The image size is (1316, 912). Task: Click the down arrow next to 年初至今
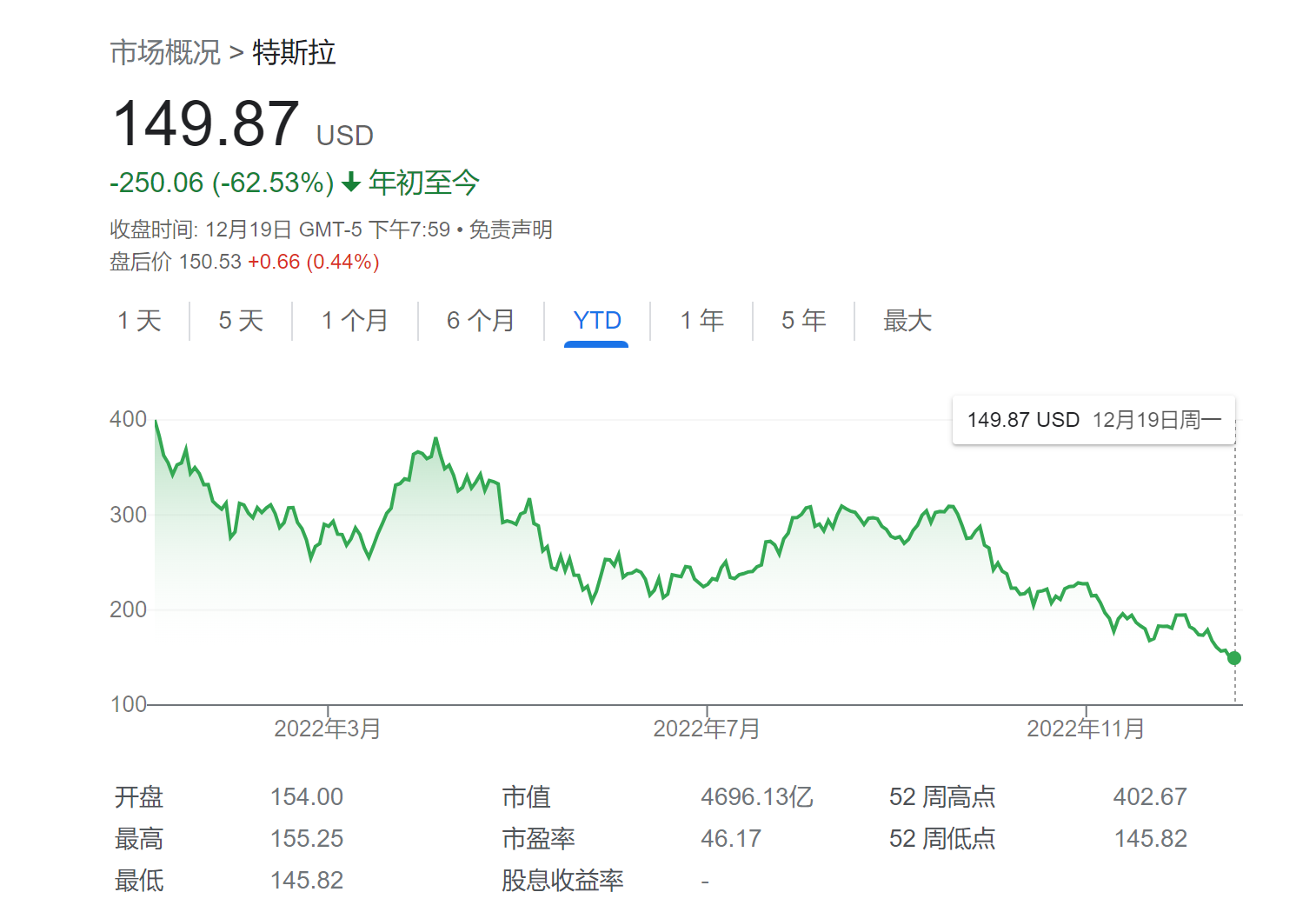351,183
